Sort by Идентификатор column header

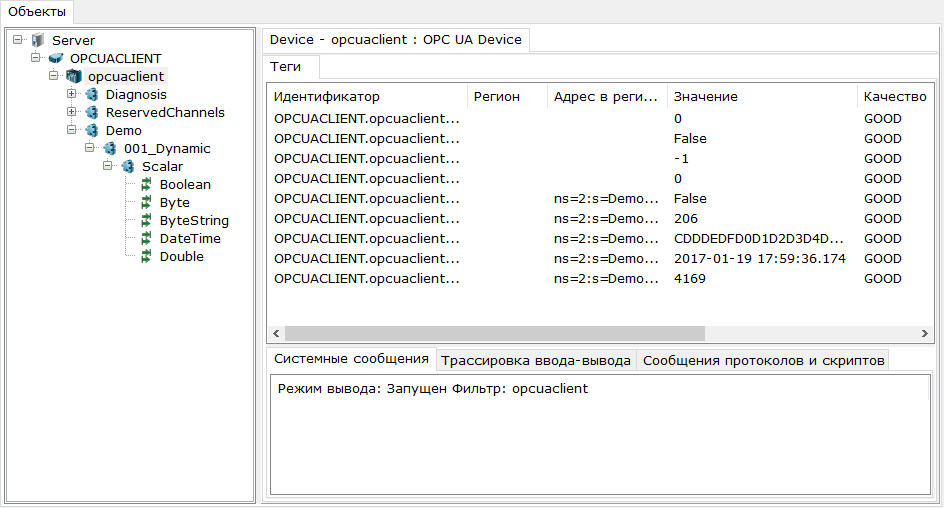click(x=367, y=97)
